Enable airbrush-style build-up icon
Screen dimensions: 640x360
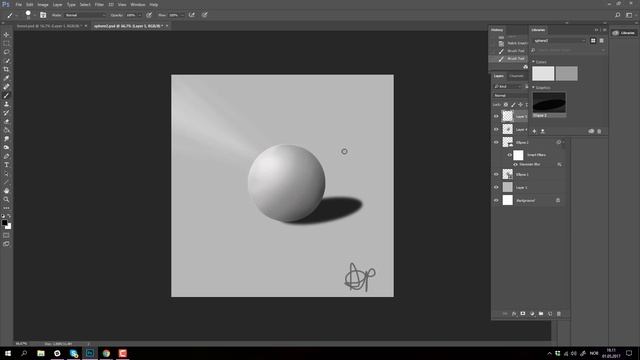tap(191, 15)
